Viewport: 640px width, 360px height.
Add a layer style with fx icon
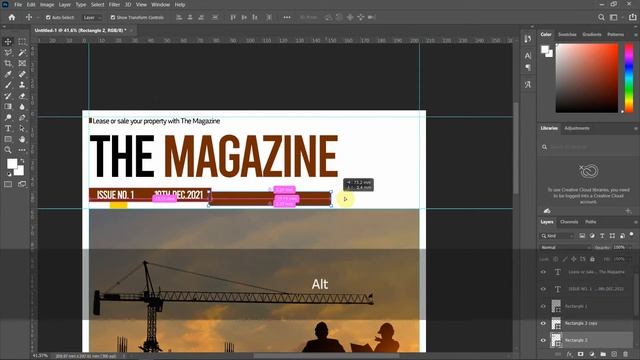tap(569, 354)
